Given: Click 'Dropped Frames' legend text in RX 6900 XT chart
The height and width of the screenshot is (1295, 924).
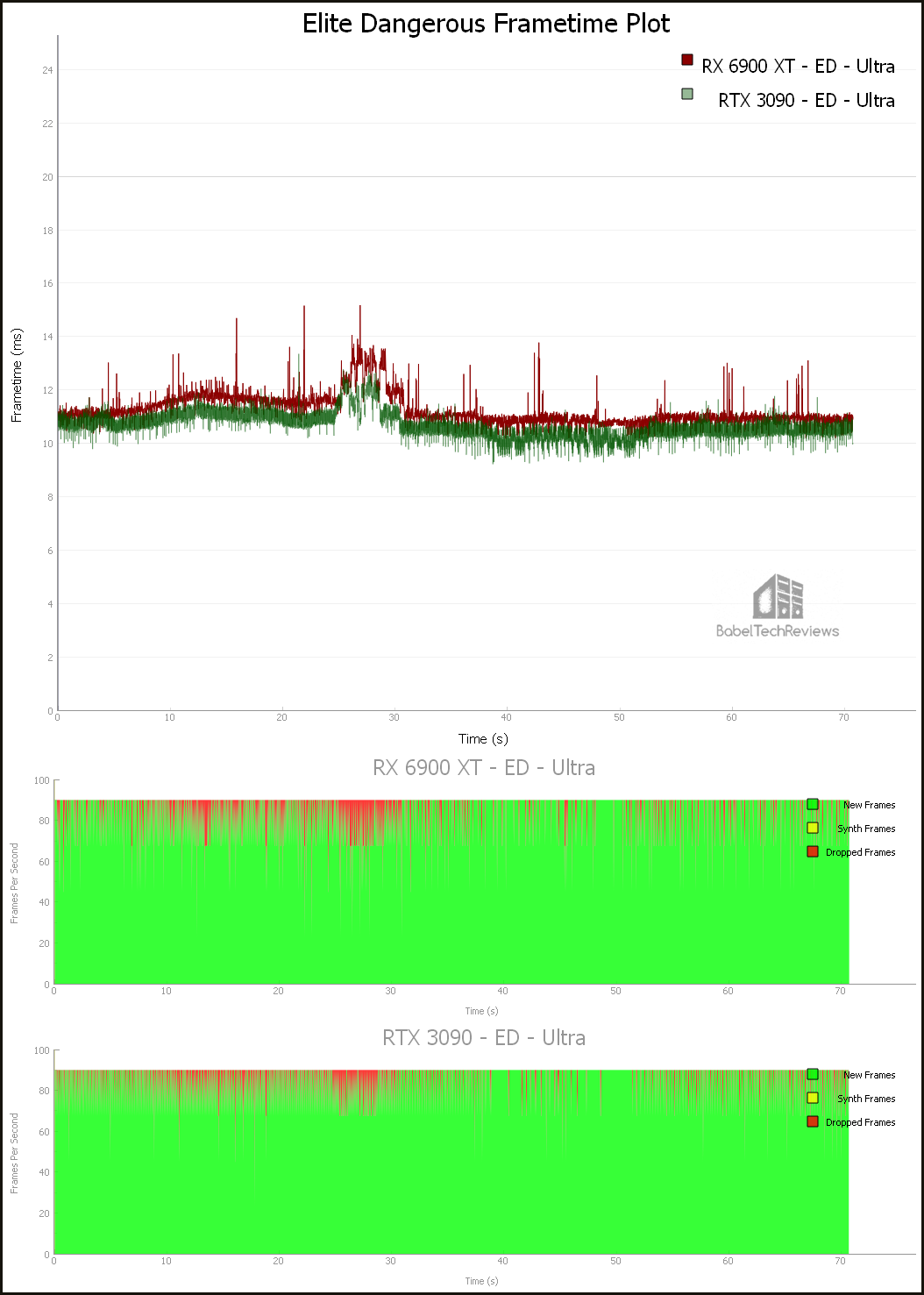Looking at the screenshot, I should coord(861,852).
